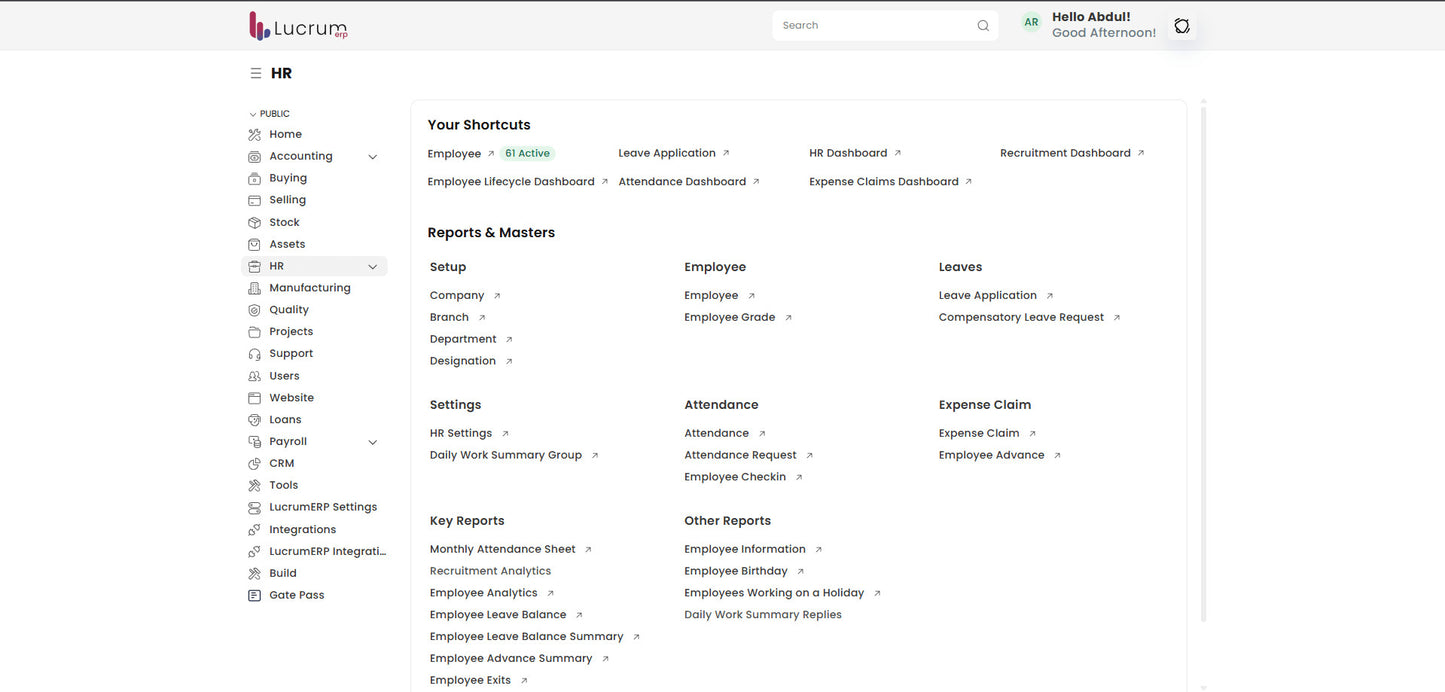Click the CRM module icon
Image resolution: width=1445 pixels, height=692 pixels.
click(253, 463)
